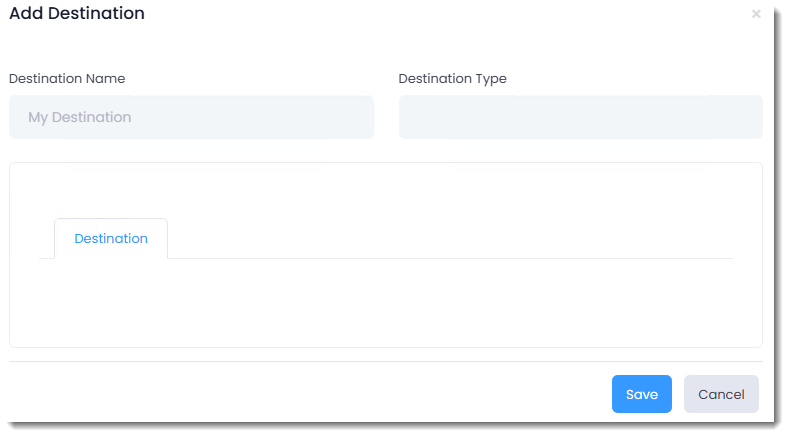Cancel adding the destination
789x437 pixels.
[x=721, y=394]
